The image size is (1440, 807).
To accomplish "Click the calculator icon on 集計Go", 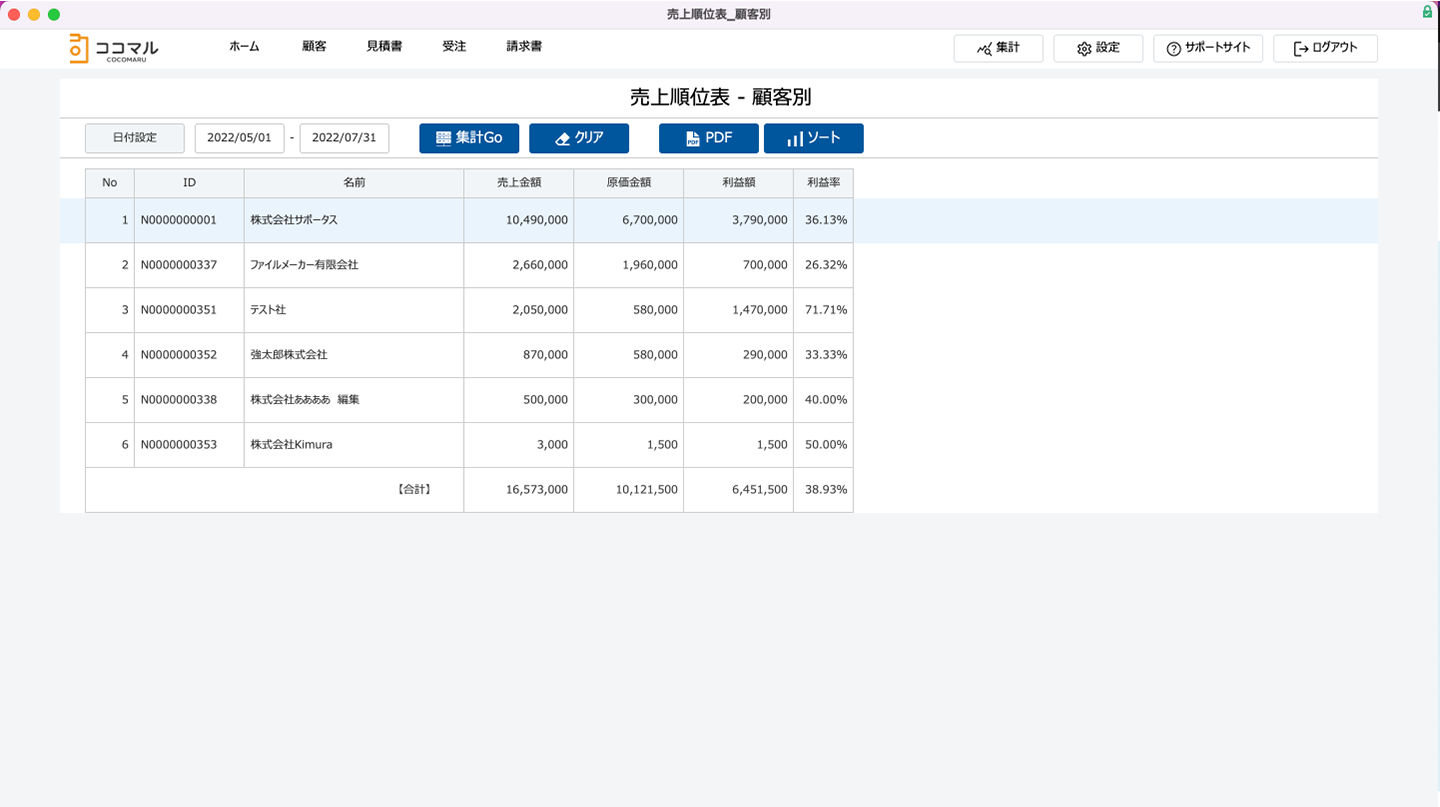I will 443,138.
